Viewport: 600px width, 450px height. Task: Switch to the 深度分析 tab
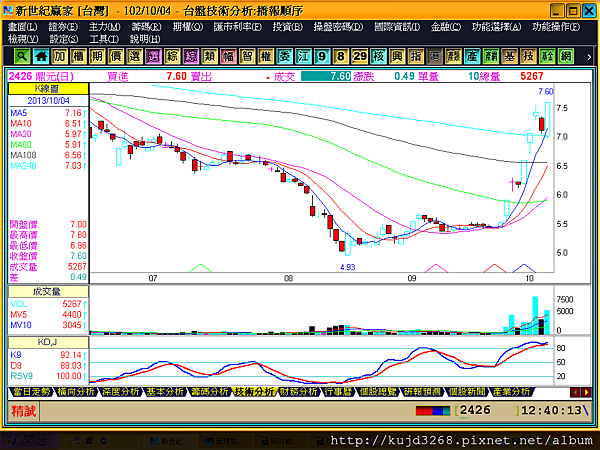coord(120,392)
